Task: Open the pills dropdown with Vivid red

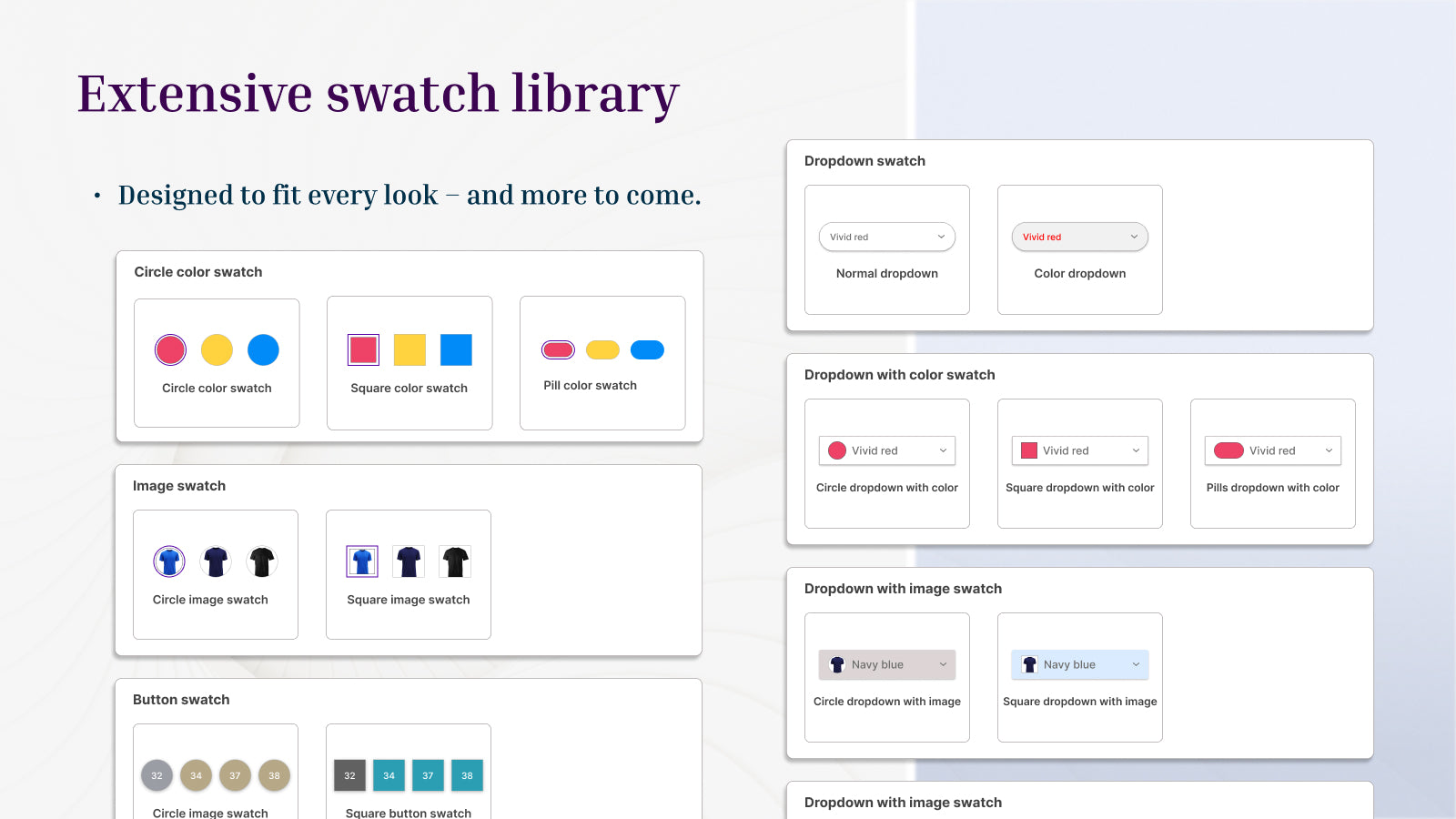Action: pos(1273,450)
